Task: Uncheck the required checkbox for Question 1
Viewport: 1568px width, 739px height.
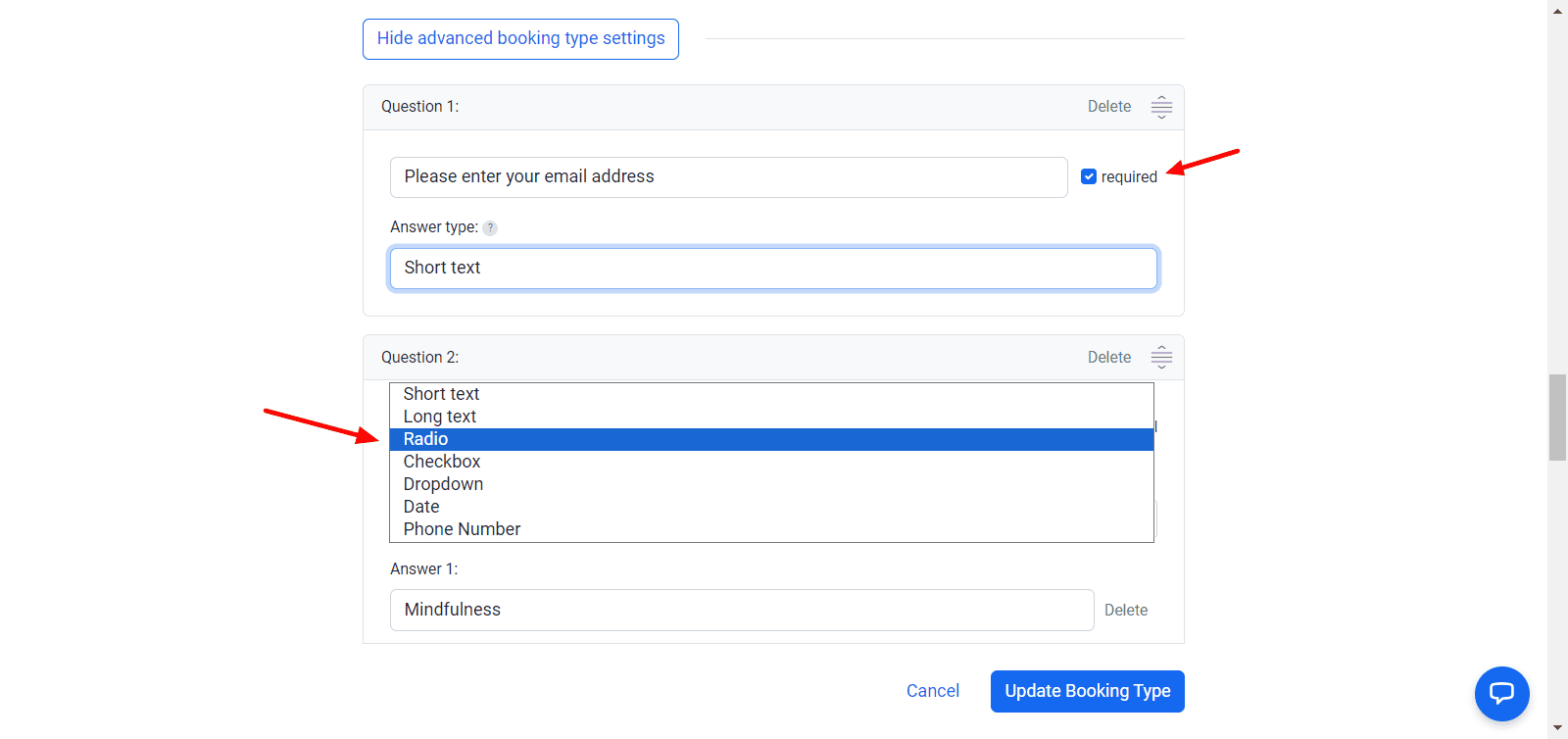Action: pyautogui.click(x=1089, y=176)
